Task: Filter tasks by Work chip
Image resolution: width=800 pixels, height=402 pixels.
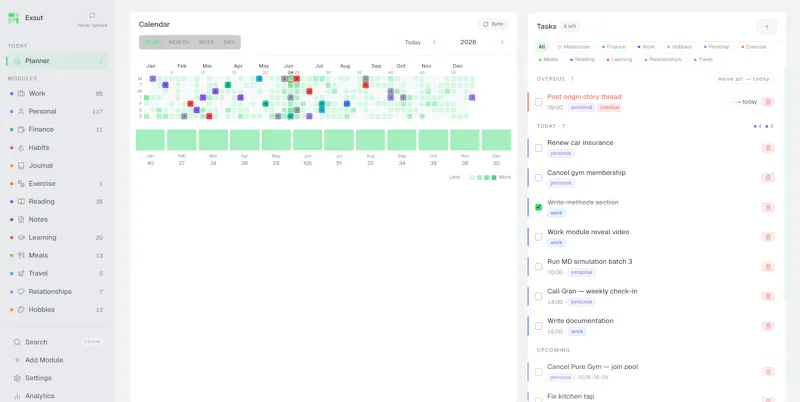Action: 646,47
